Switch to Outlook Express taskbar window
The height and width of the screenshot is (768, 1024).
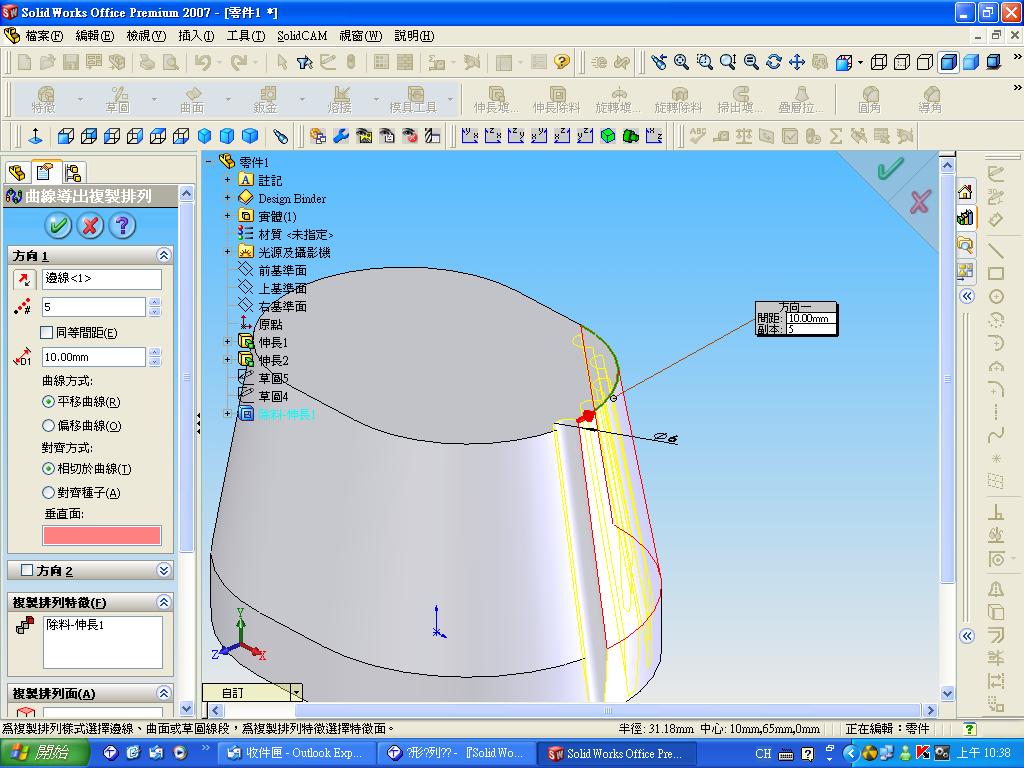296,754
